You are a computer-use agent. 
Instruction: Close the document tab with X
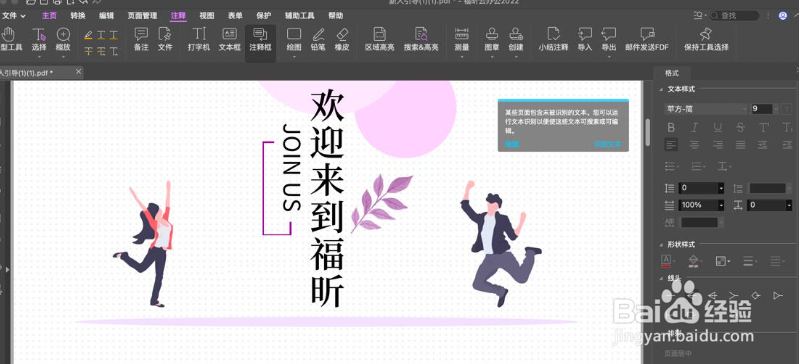pos(78,72)
